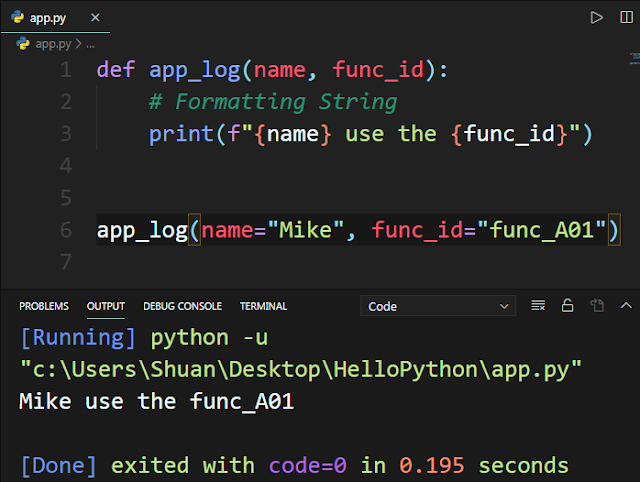Click '"Mike"' string on line 6
Viewport: 640px width, 482px height.
click(x=306, y=230)
